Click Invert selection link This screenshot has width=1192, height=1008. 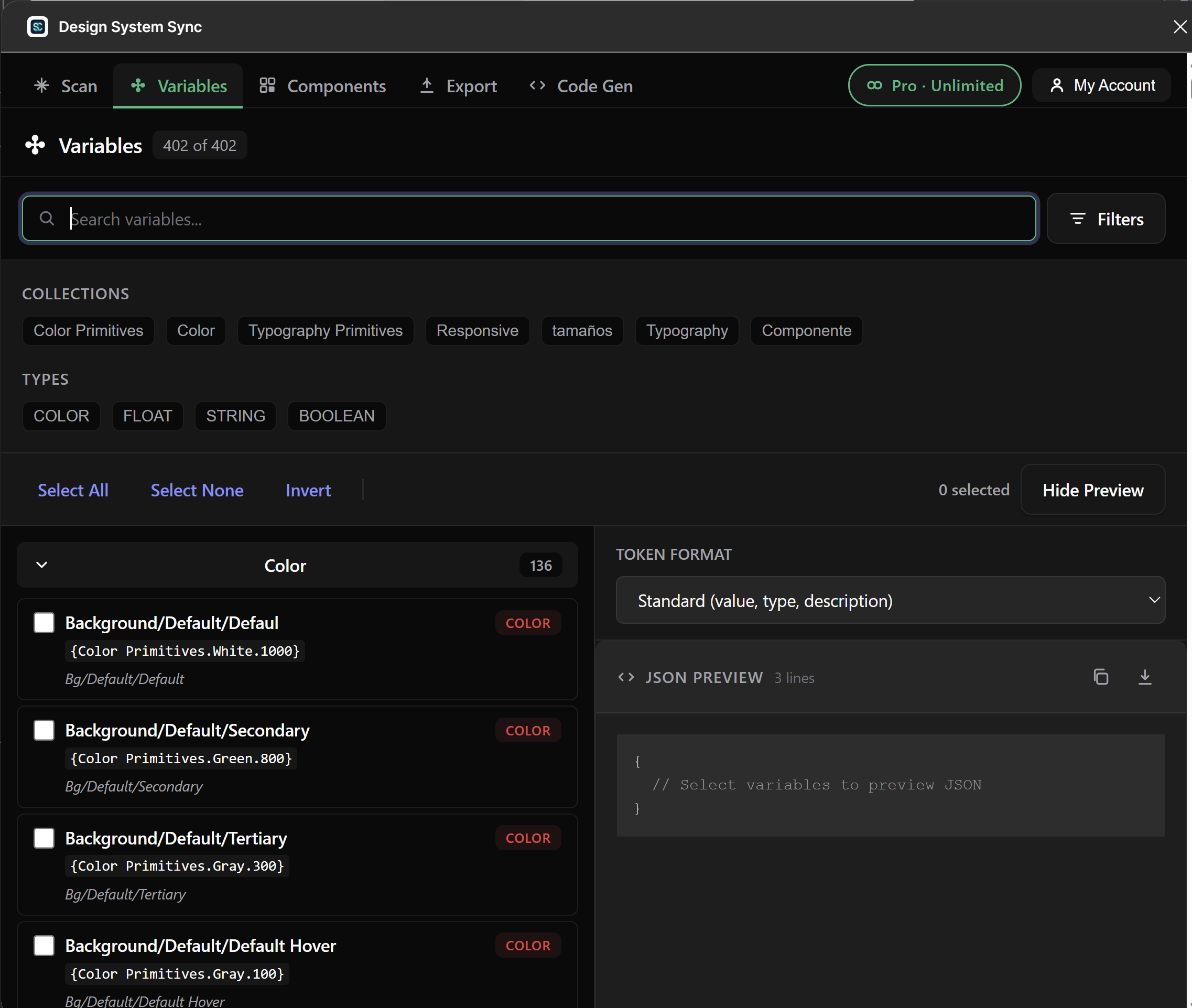[309, 490]
